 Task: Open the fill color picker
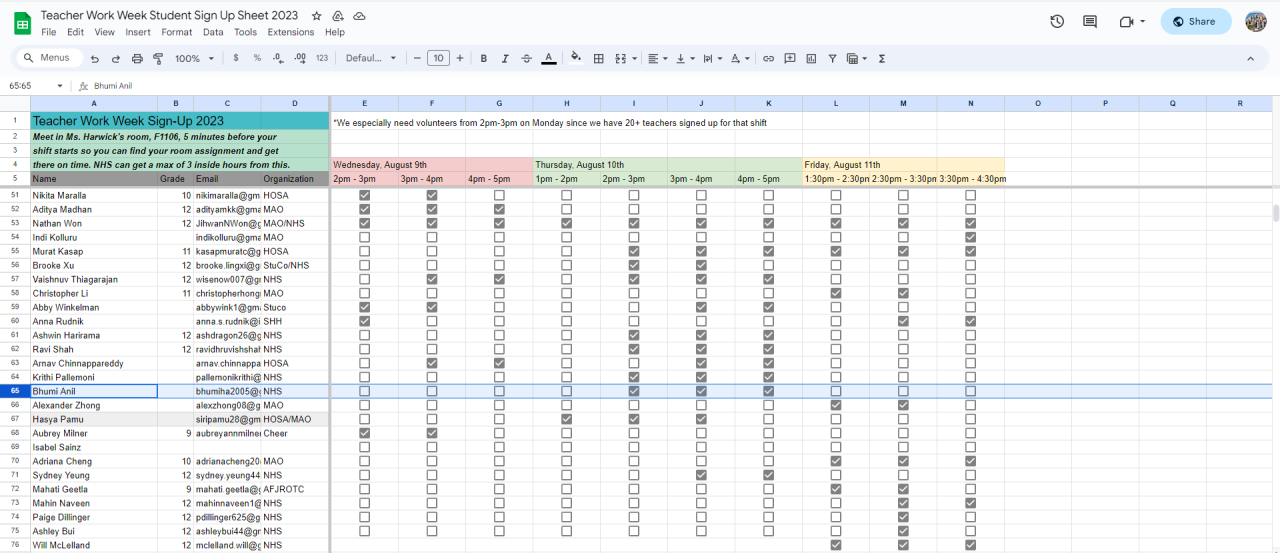tap(576, 59)
